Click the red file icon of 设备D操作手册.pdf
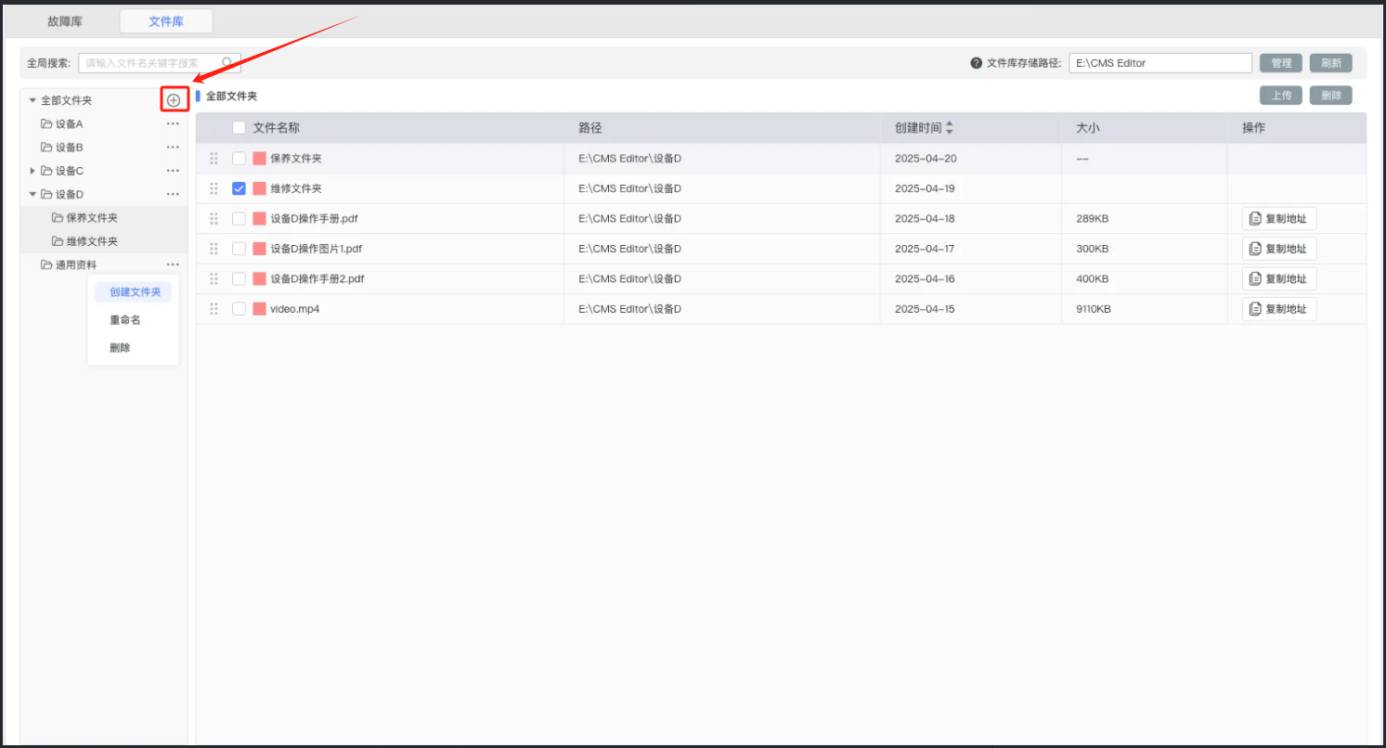1386x748 pixels. tap(259, 219)
